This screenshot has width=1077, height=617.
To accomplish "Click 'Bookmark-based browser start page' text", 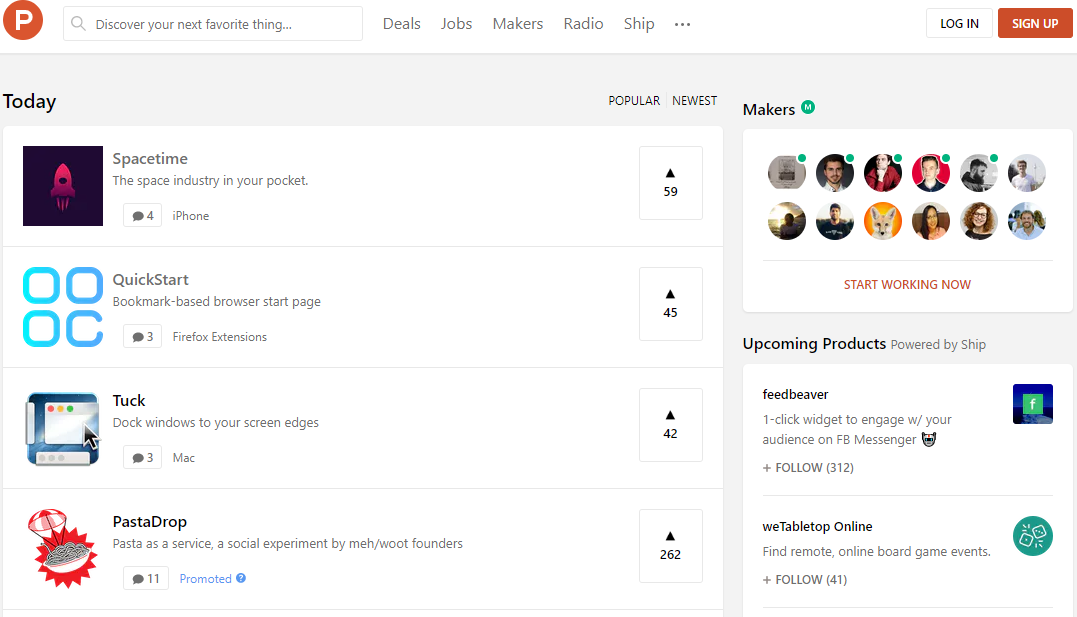I will click(216, 302).
